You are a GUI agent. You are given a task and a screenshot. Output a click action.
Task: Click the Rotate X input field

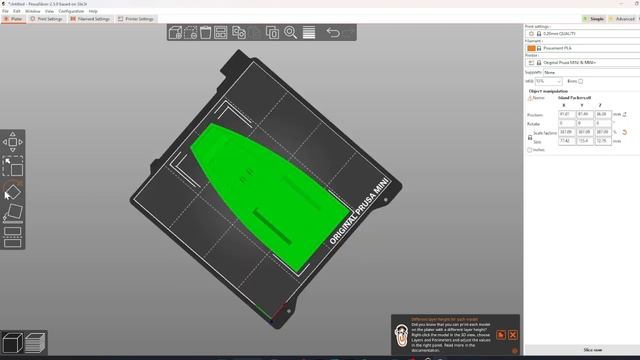(567, 123)
